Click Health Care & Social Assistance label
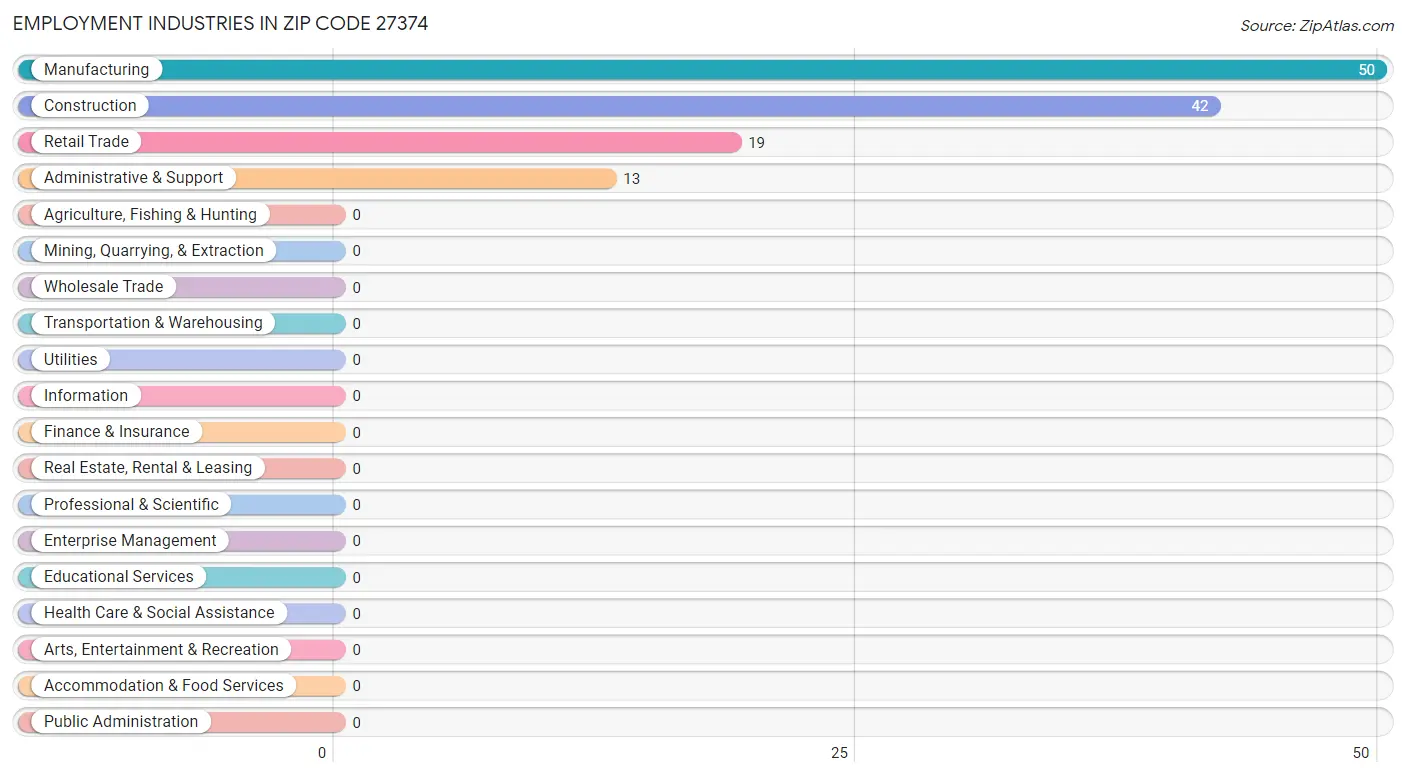The width and height of the screenshot is (1406, 777). (159, 612)
